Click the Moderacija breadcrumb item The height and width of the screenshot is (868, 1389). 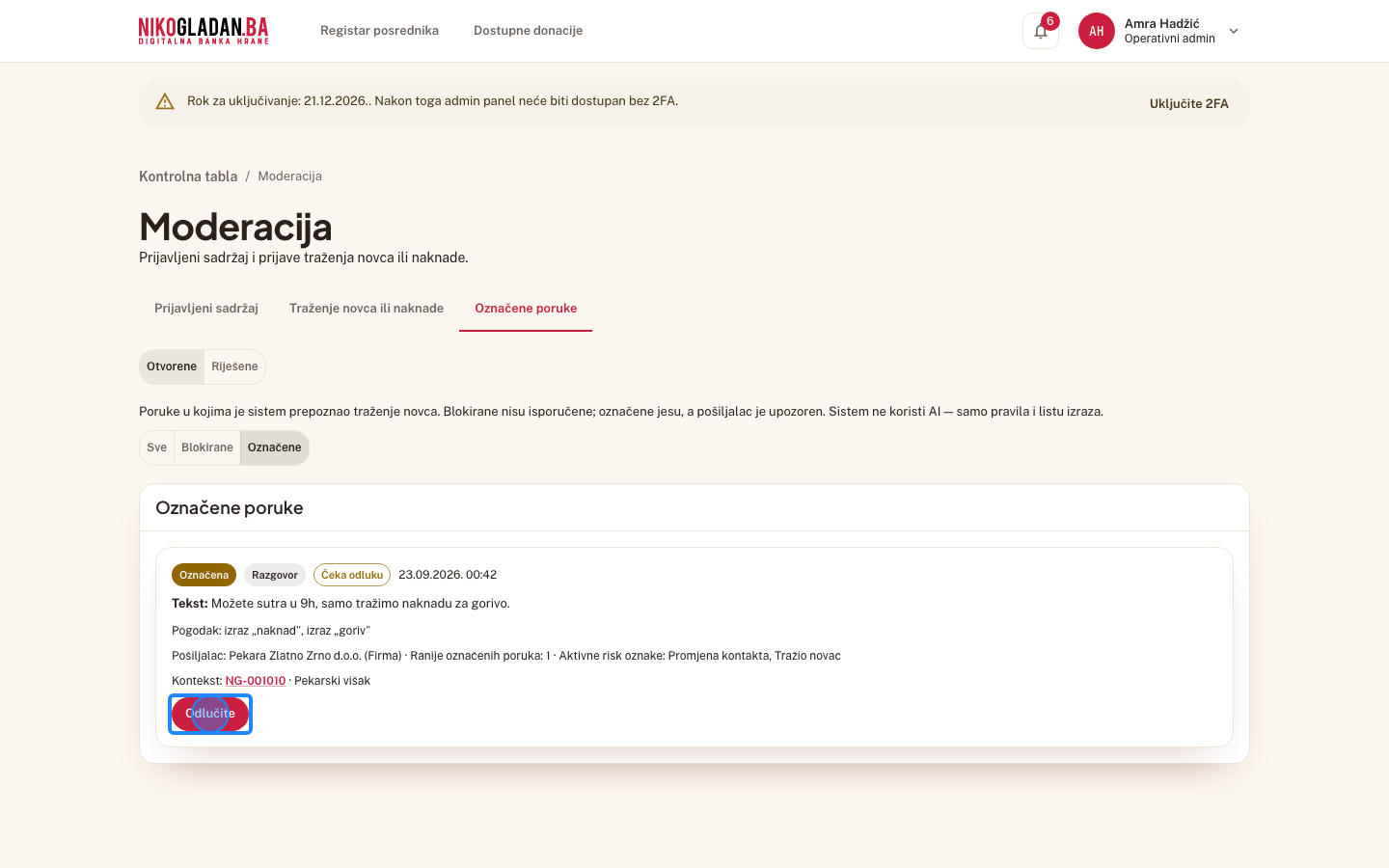289,176
